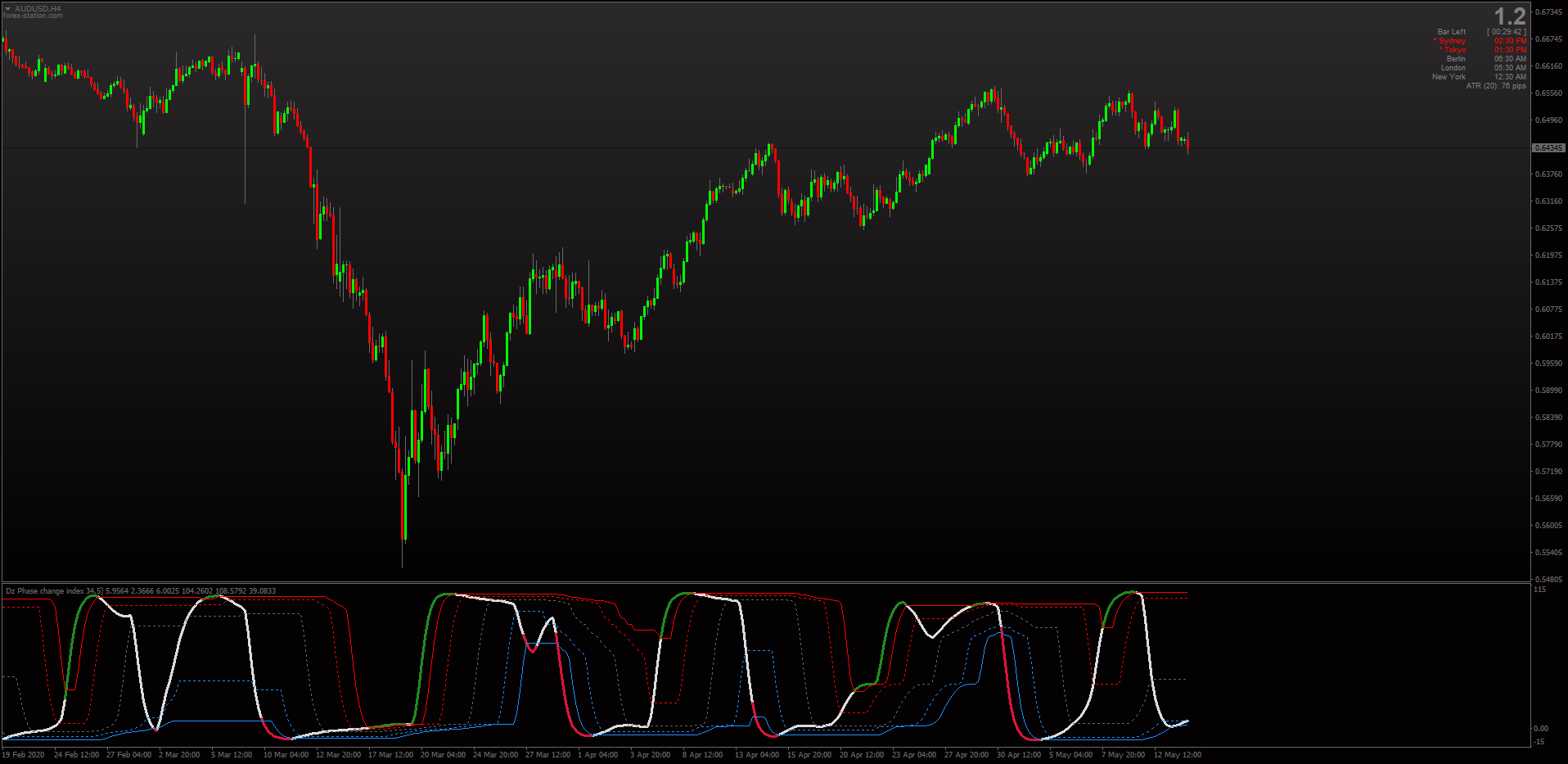Click the 17 Mar 12:00 time label

[390, 755]
